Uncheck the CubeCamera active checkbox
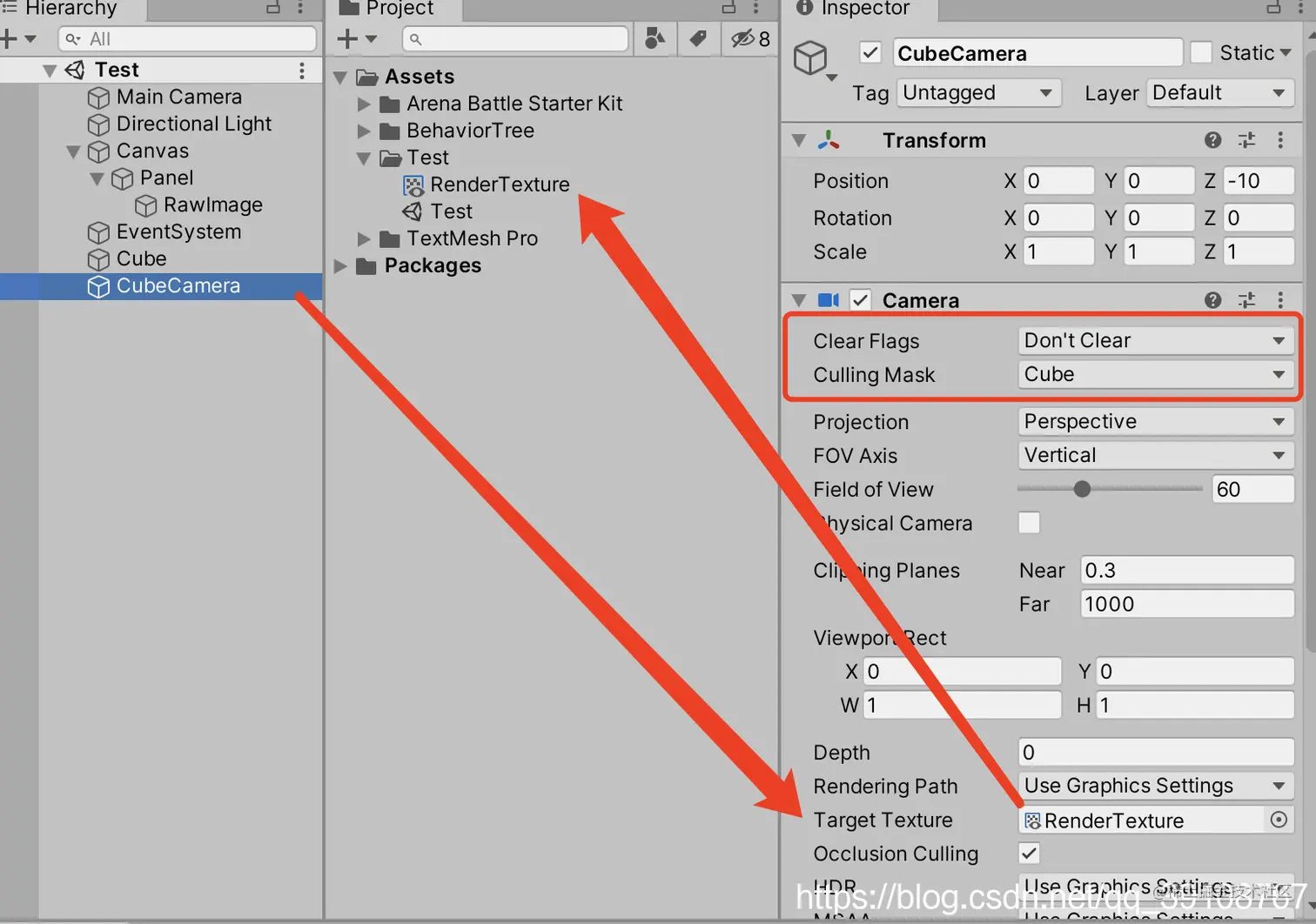Screen dimensions: 1316x924 (869, 52)
